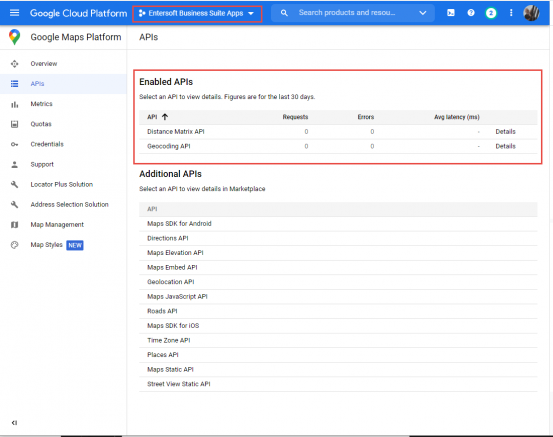The width and height of the screenshot is (553, 437).
Task: Select Maps Static API
Action: [338, 369]
